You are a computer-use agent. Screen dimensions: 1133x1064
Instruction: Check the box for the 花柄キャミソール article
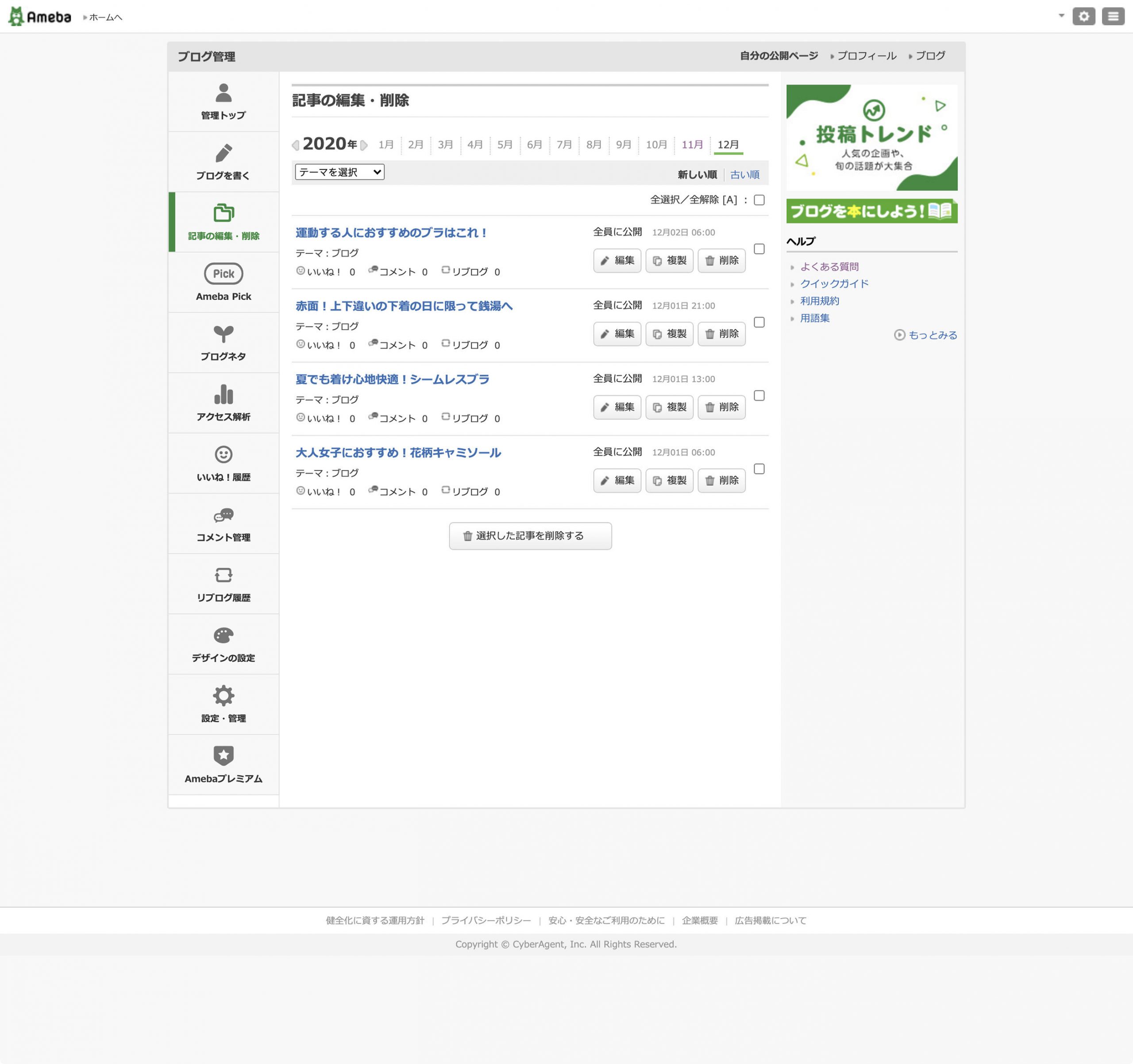pos(759,469)
